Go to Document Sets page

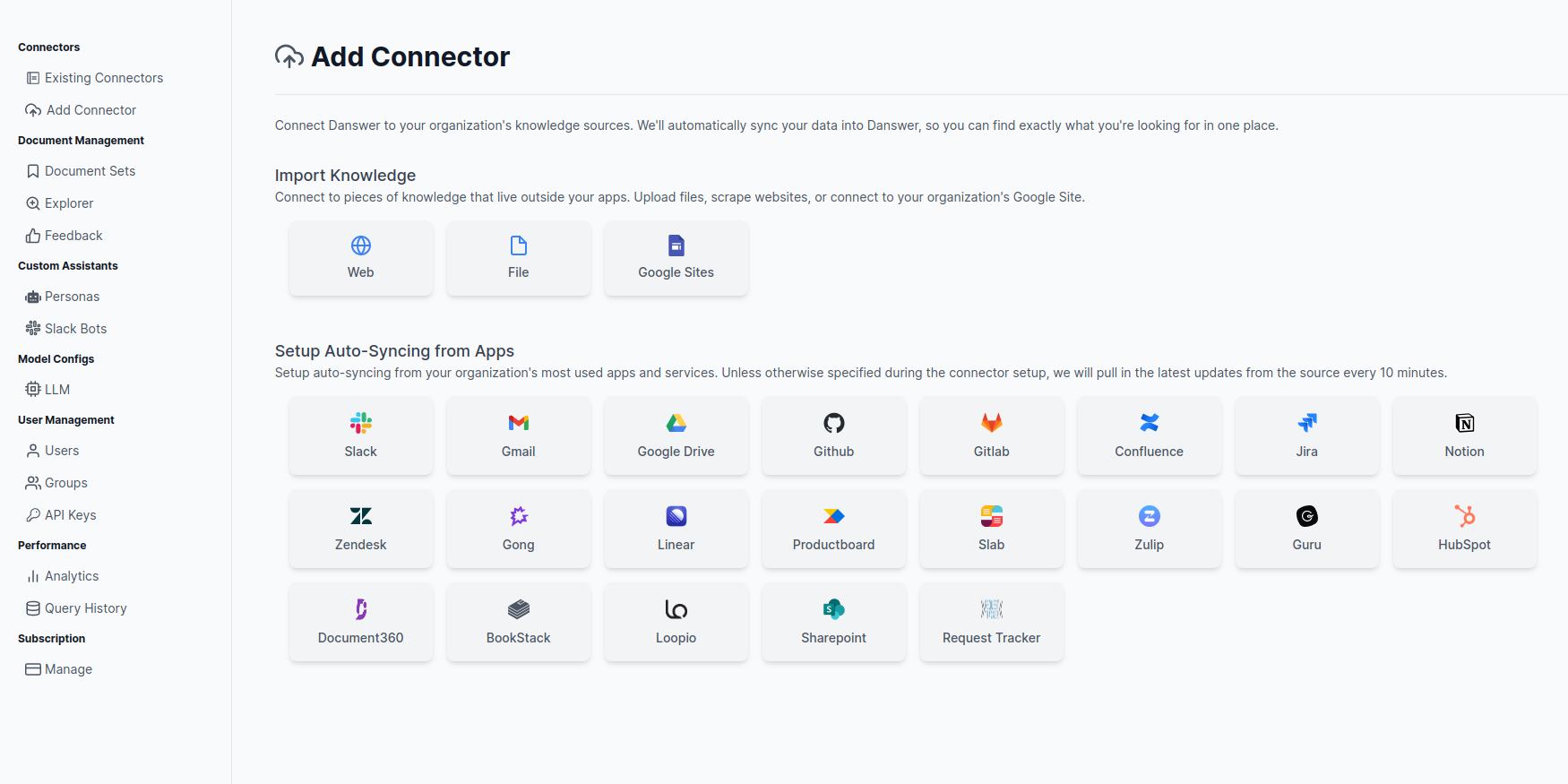click(90, 171)
